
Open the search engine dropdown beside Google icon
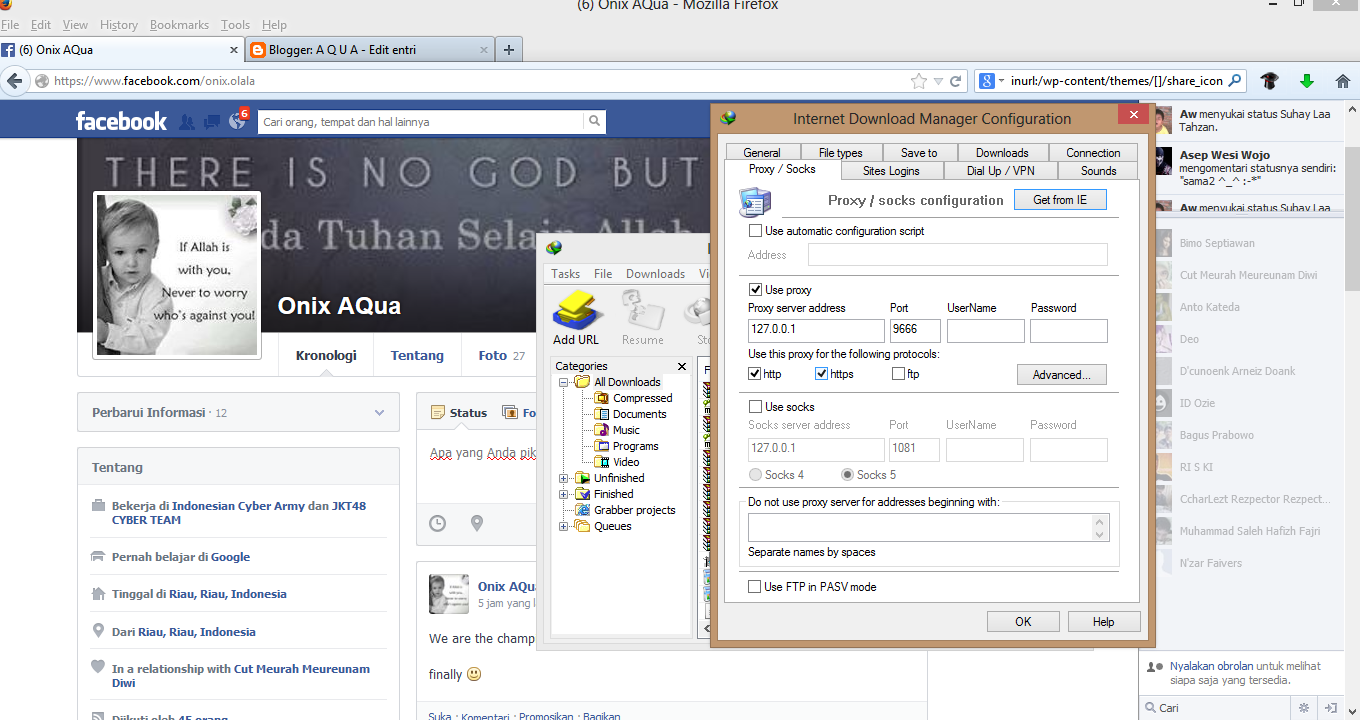(x=999, y=81)
